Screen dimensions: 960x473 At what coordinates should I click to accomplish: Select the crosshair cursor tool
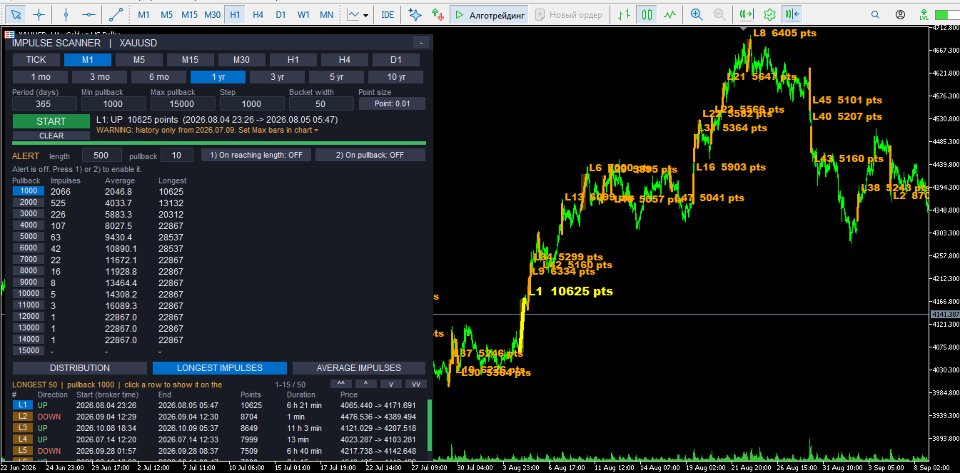click(39, 14)
